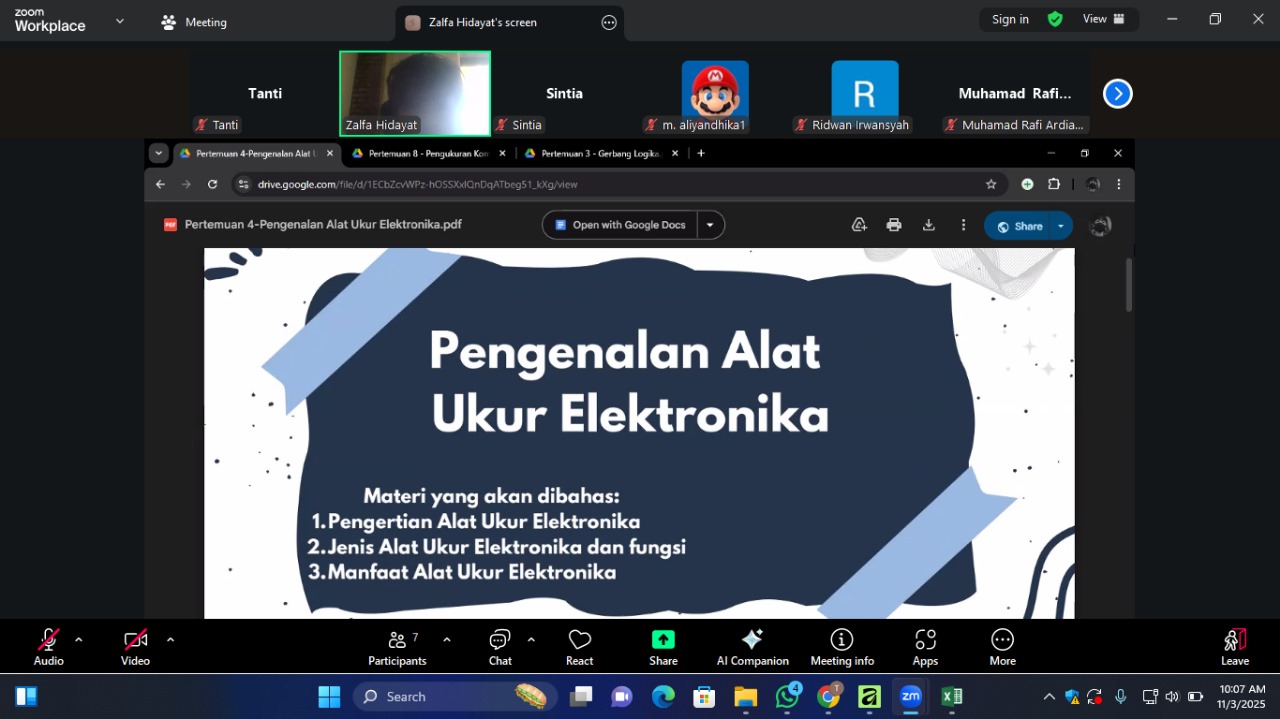The image size is (1280, 719).
Task: Click the Sign in button
Action: (x=1010, y=19)
